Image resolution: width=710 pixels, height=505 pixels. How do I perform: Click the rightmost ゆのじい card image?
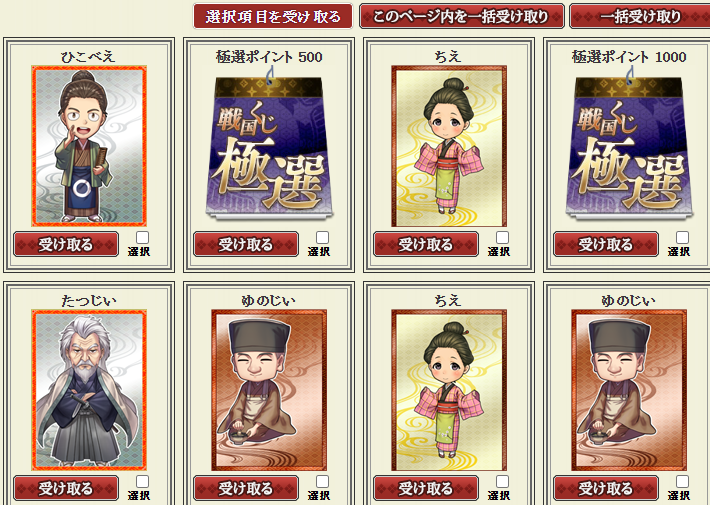pyautogui.click(x=629, y=390)
